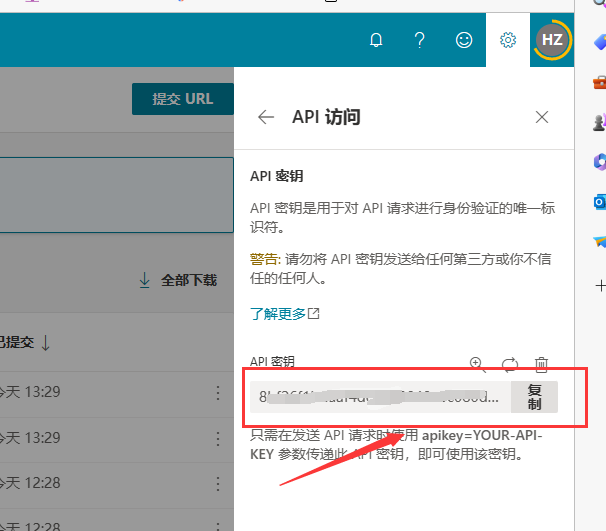The height and width of the screenshot is (531, 606).
Task: Select first 今天 12:28 entry
Action: (x=30, y=483)
